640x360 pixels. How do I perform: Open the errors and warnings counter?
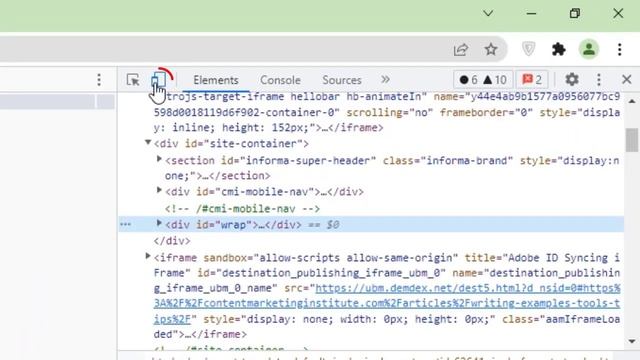(483, 80)
